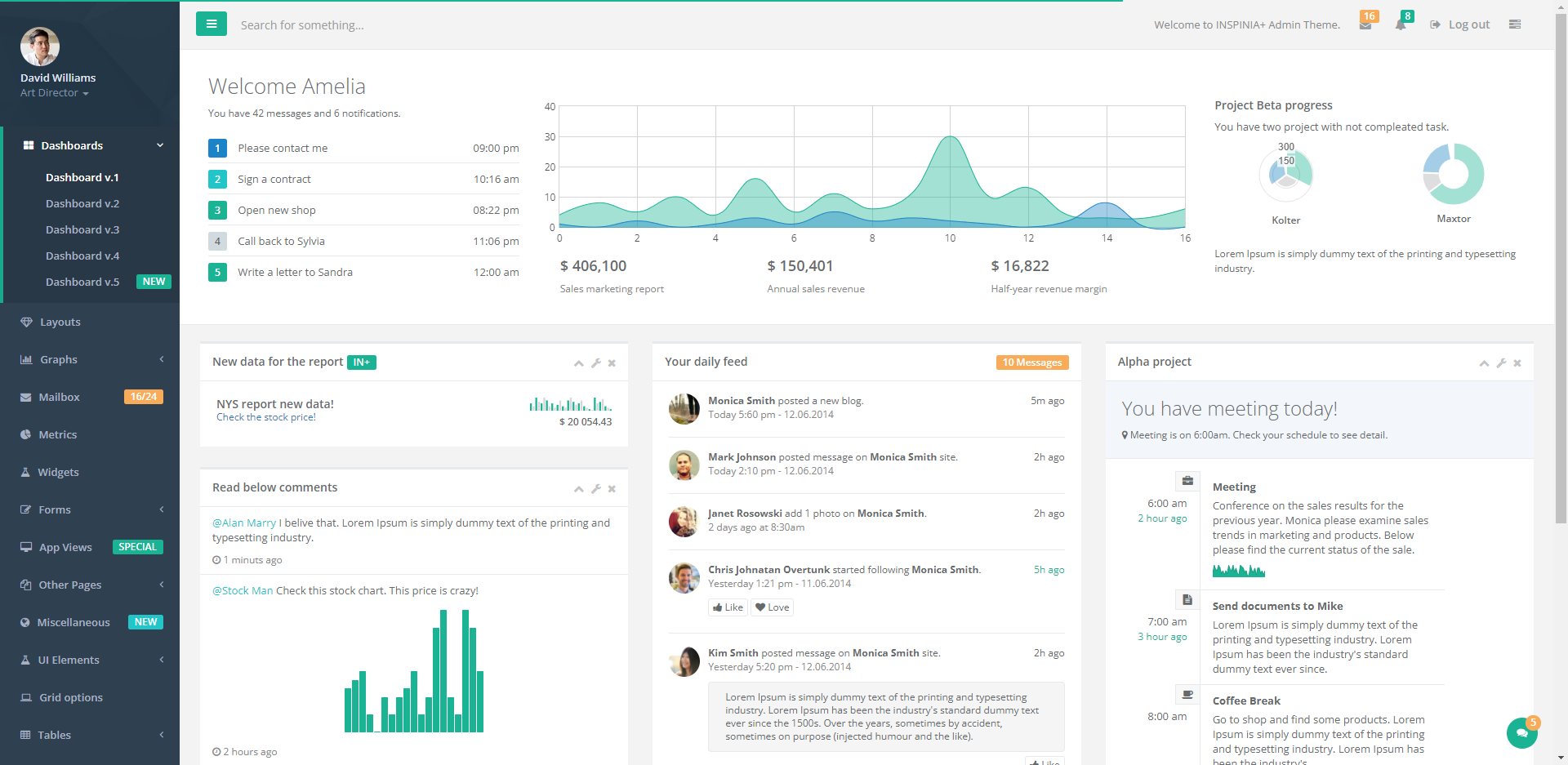Image resolution: width=1568 pixels, height=765 pixels.
Task: Collapse the Alpha project panel
Action: point(1484,363)
